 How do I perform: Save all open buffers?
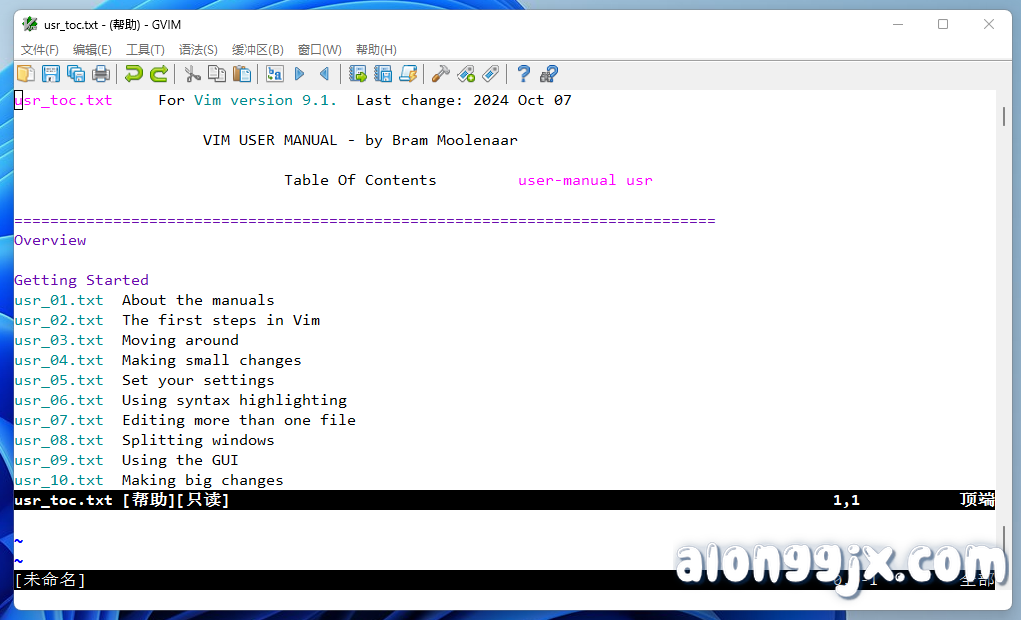76,74
